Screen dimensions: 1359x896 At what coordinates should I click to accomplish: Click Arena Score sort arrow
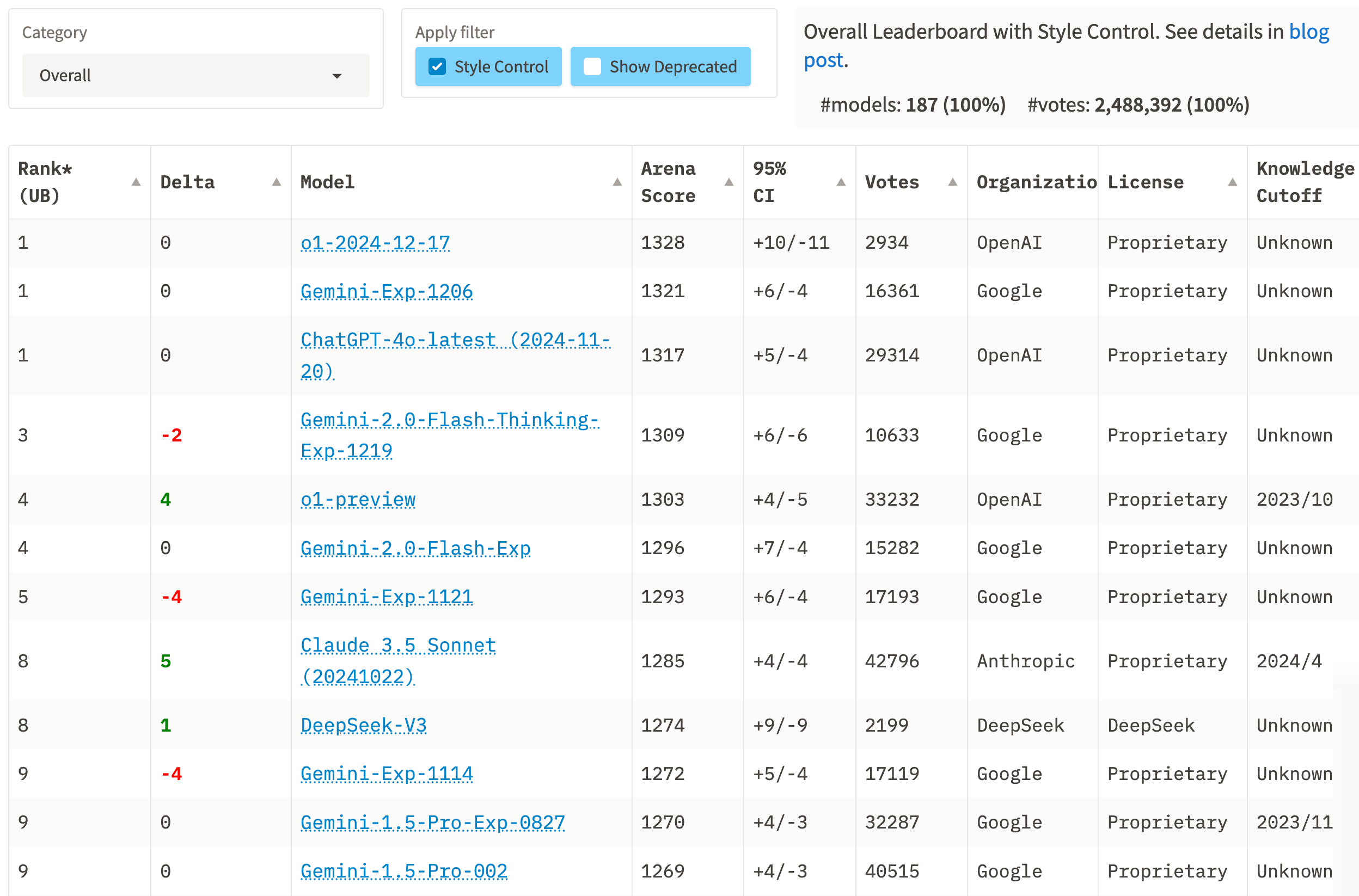coord(729,182)
